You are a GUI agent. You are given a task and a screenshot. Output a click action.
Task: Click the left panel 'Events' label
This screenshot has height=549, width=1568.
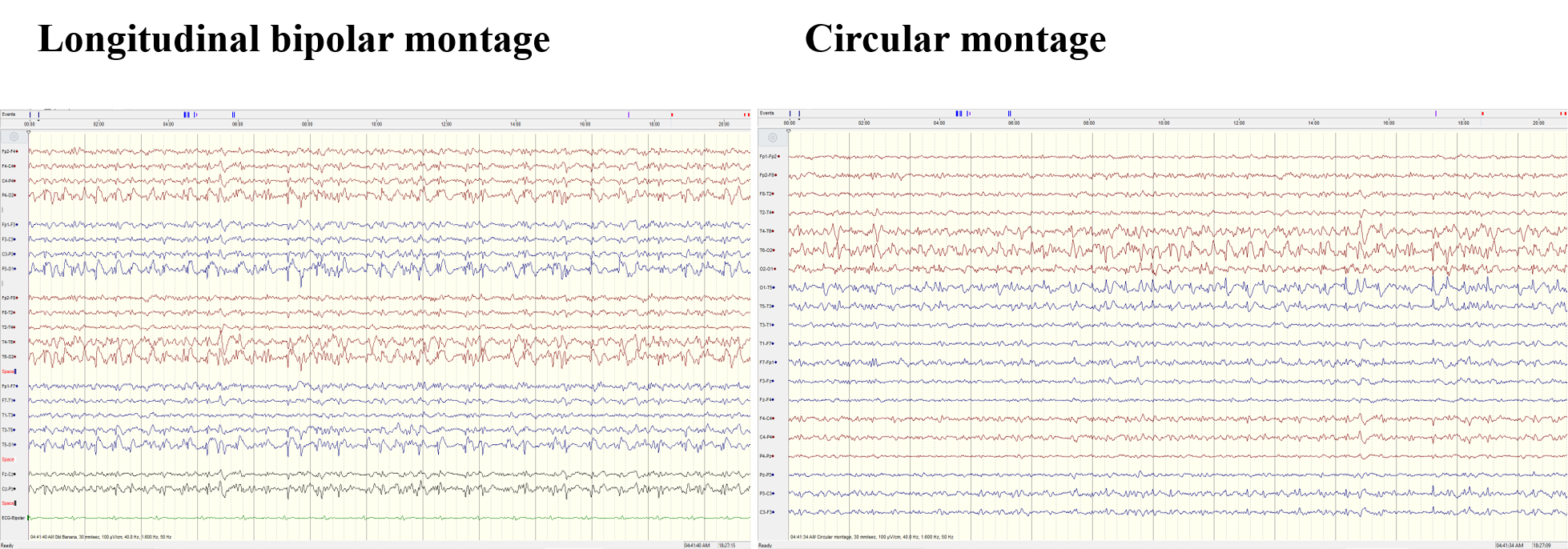click(9, 114)
